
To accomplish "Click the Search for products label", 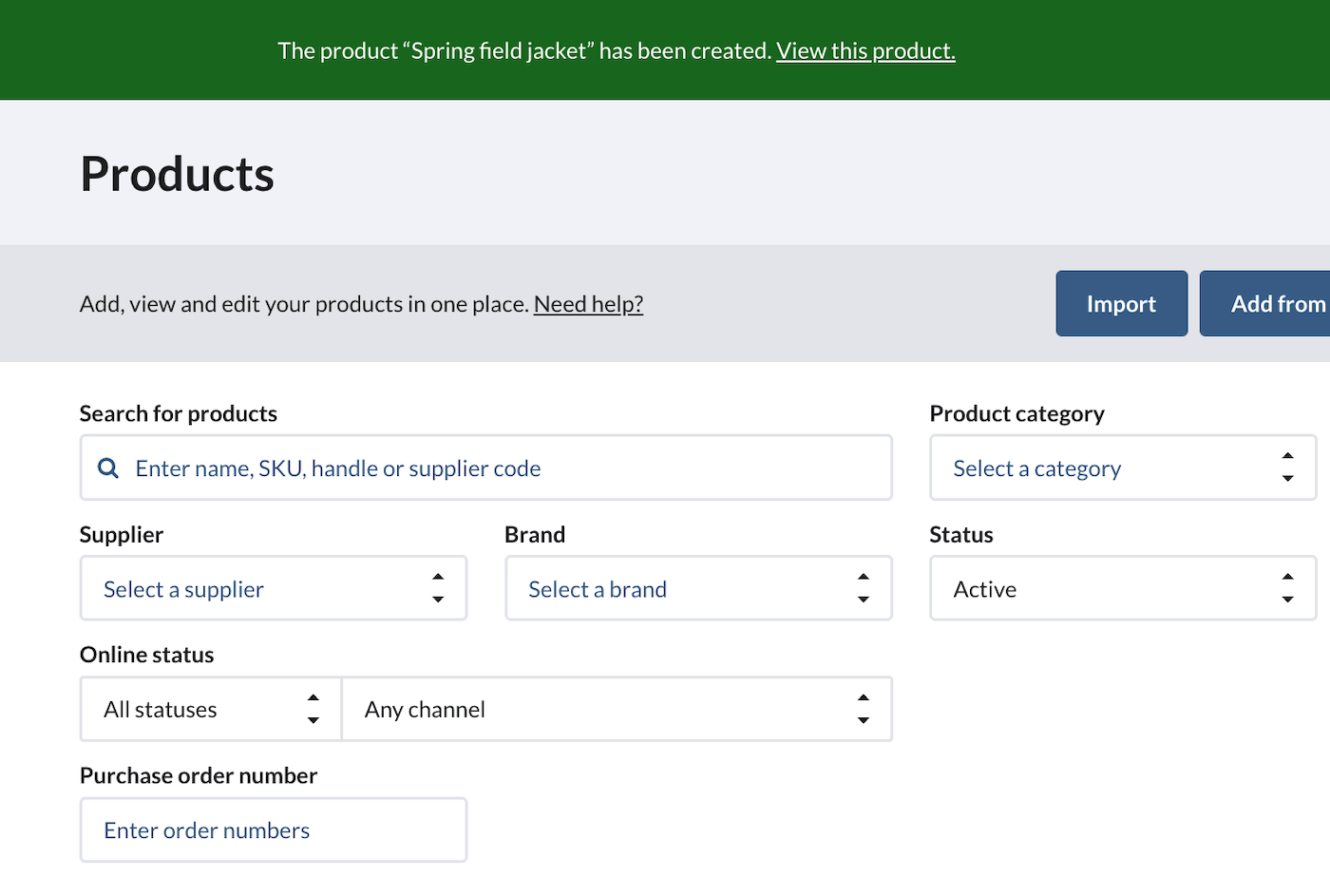I will (179, 413).
